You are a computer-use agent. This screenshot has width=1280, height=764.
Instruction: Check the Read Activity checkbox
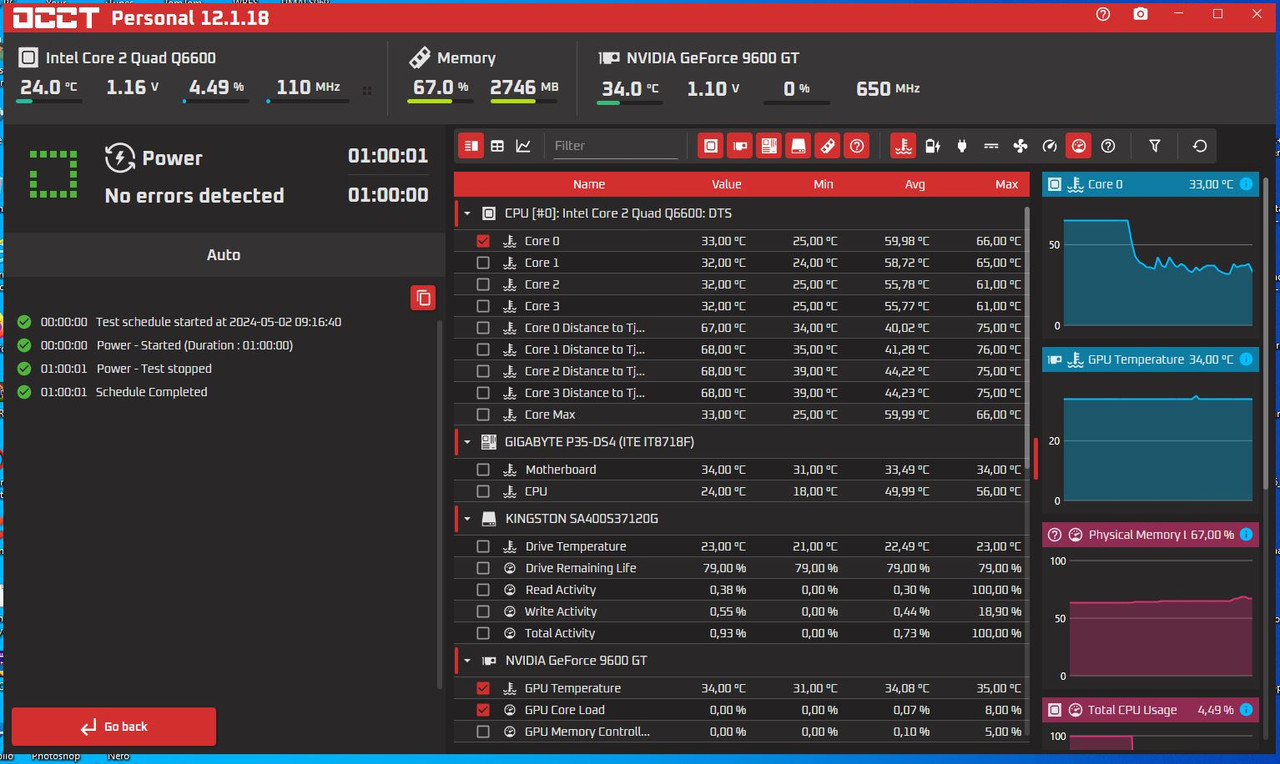point(483,590)
